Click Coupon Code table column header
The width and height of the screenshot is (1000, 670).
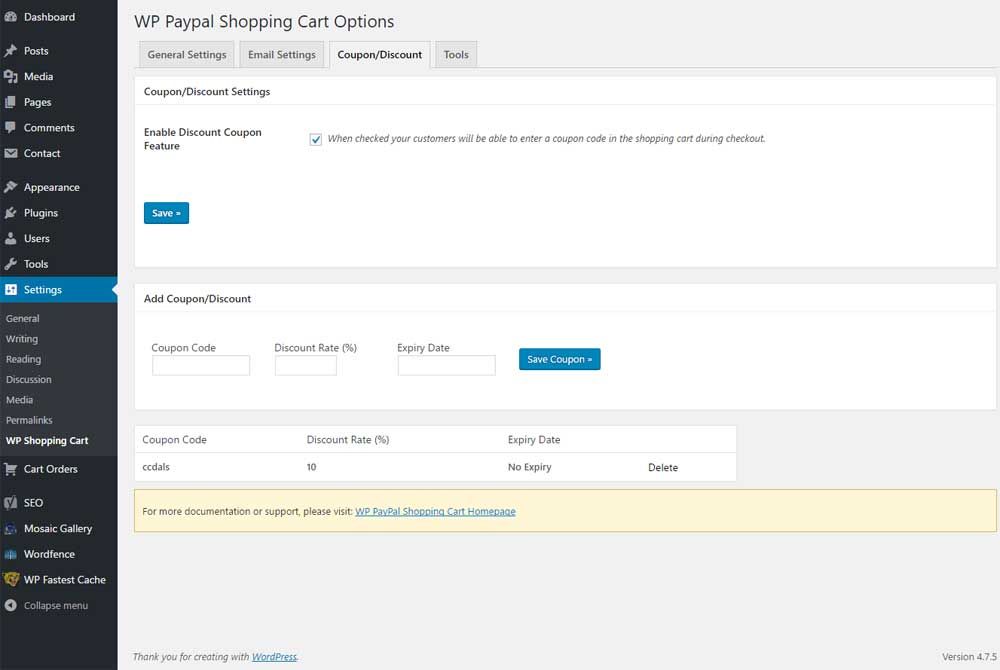174,439
